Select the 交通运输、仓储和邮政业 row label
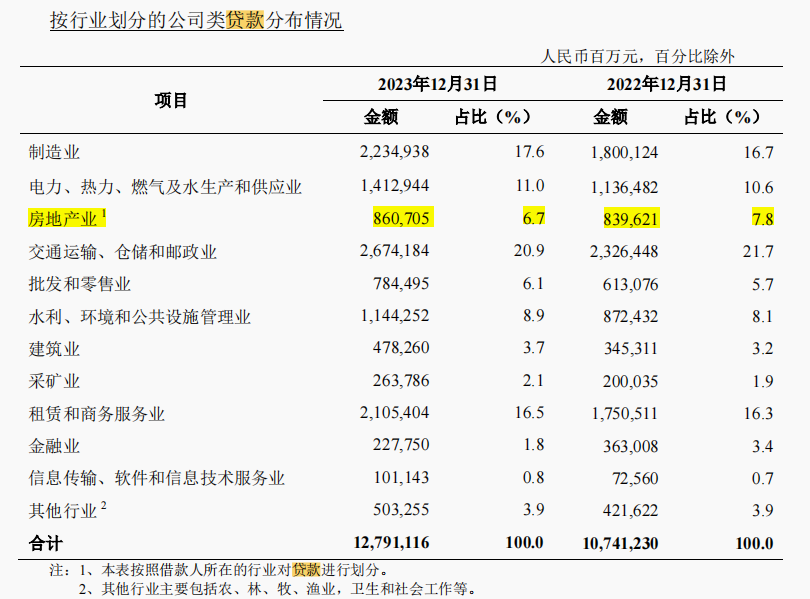Viewport: 810px width, 599px height. coord(123,252)
